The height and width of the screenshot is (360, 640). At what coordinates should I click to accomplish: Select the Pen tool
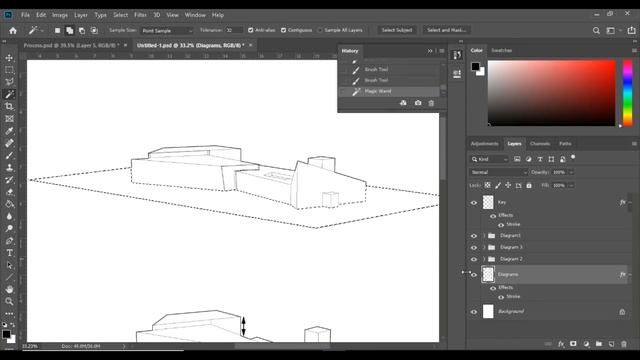pos(9,241)
